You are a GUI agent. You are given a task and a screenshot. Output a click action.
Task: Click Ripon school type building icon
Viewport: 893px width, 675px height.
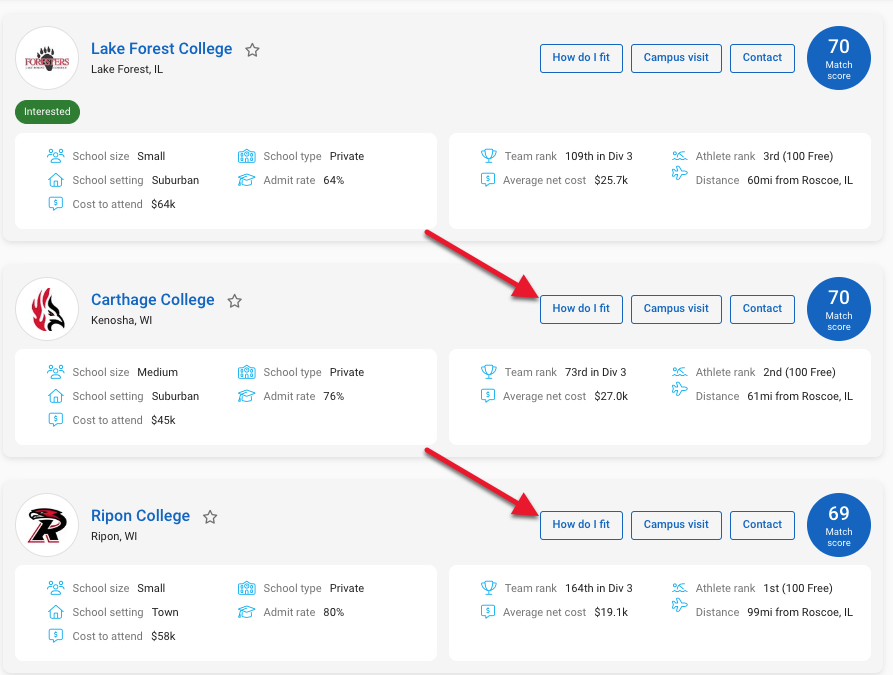(x=246, y=587)
